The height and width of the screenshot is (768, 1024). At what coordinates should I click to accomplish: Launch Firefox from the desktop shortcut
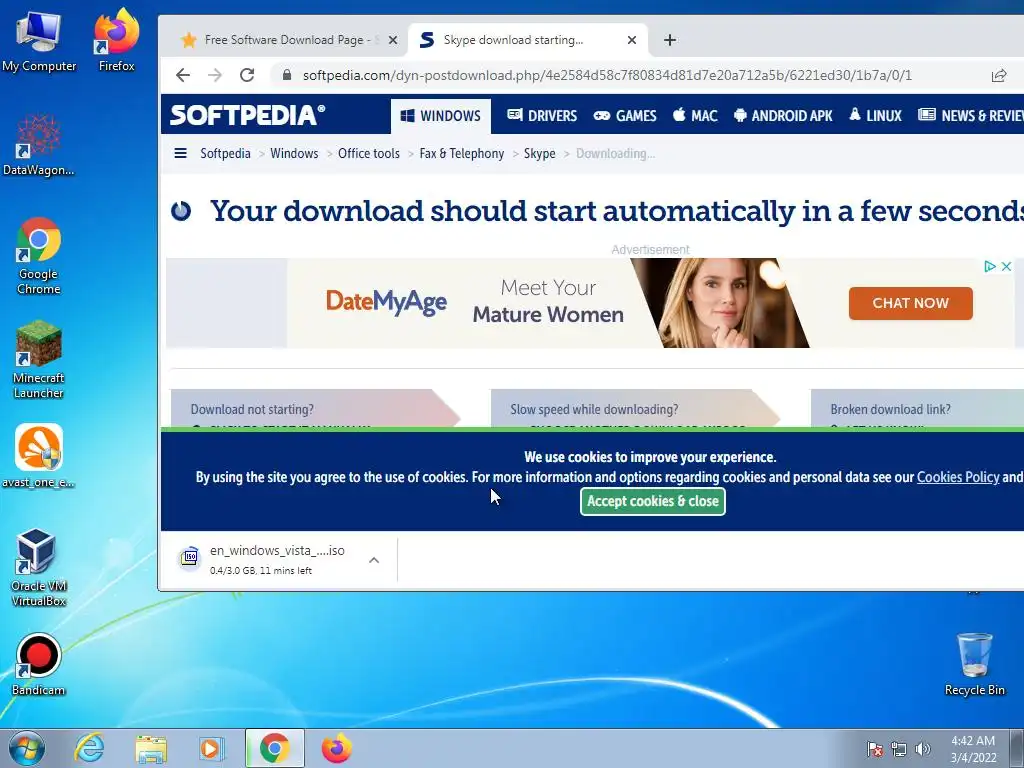click(116, 42)
